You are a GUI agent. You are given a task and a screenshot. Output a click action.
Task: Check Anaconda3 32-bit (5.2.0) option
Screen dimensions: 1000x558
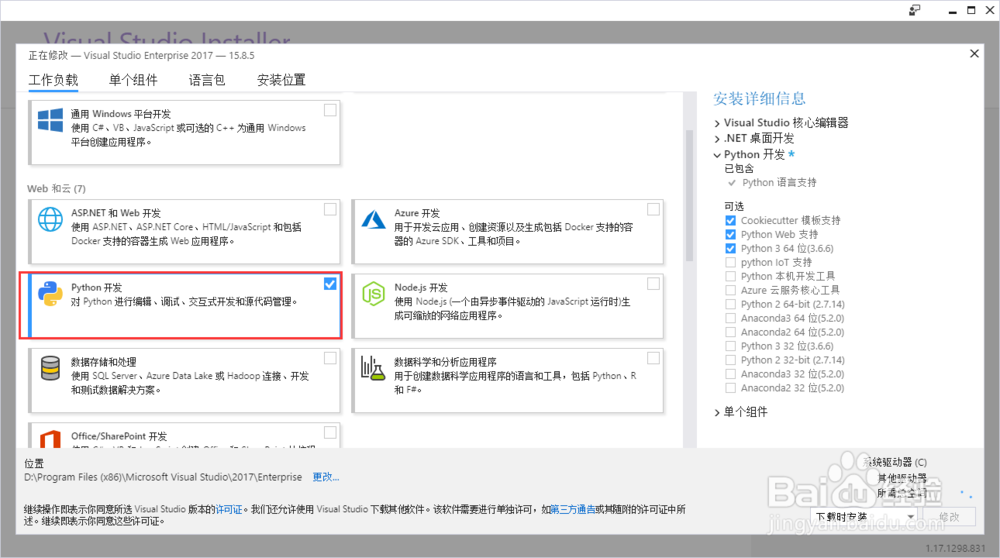(730, 374)
